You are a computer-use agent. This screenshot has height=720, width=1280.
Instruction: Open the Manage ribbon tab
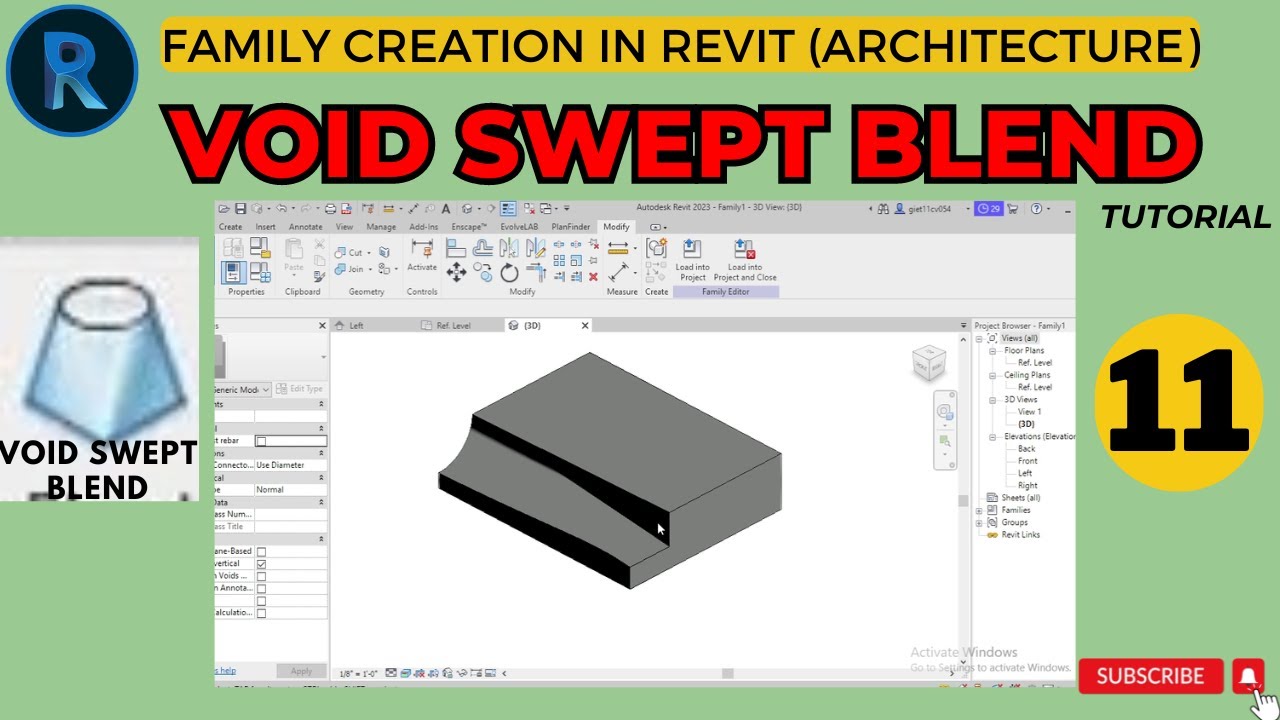tap(381, 227)
